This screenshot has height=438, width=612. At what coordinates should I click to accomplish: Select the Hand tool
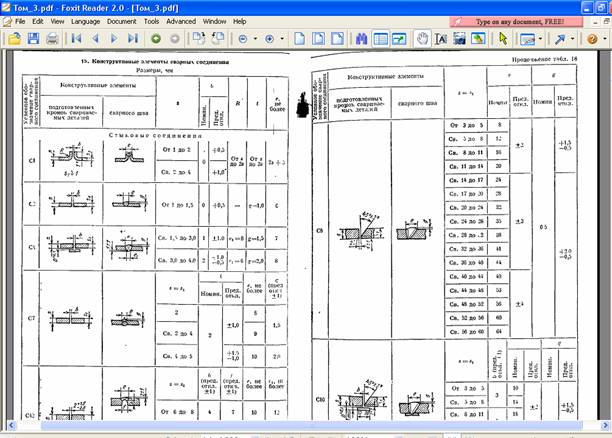point(423,38)
